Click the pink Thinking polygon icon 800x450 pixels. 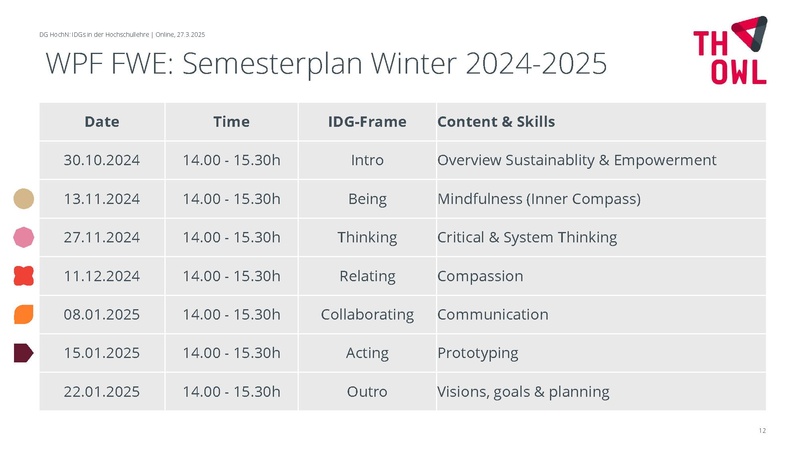(24, 237)
